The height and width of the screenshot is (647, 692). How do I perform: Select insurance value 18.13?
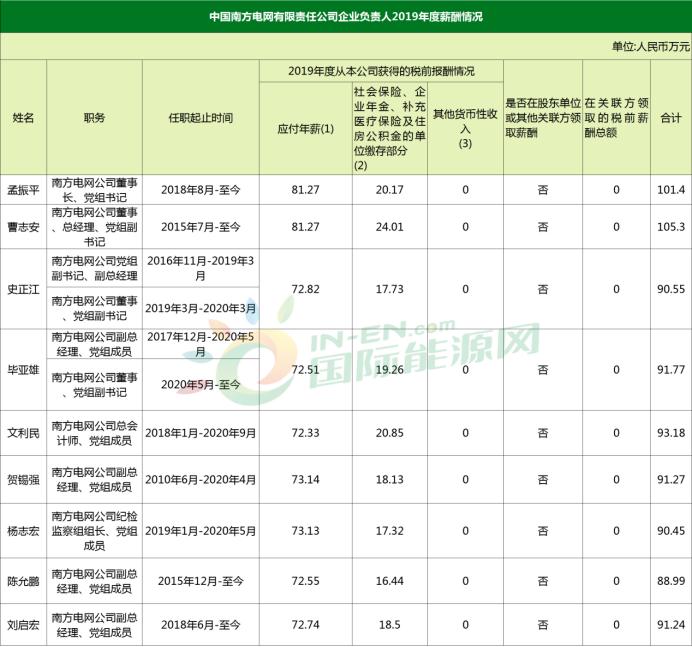390,480
